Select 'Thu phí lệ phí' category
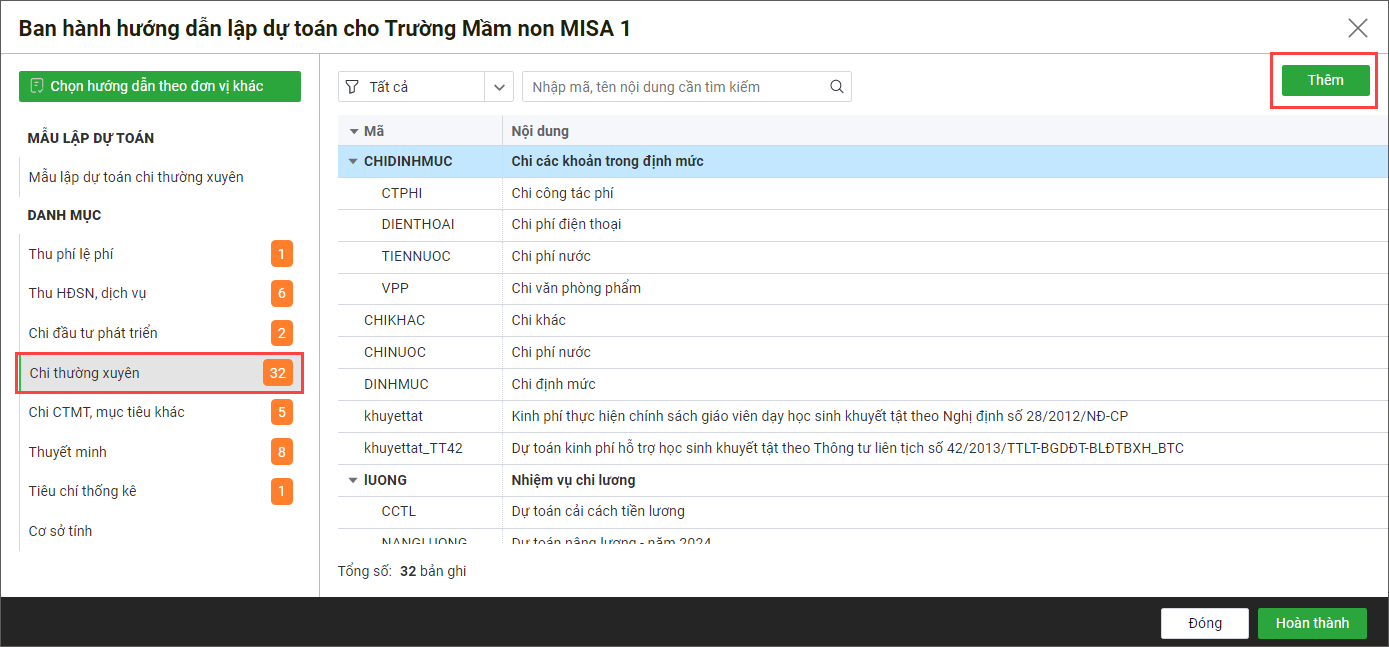The image size is (1389, 647). pos(71,254)
